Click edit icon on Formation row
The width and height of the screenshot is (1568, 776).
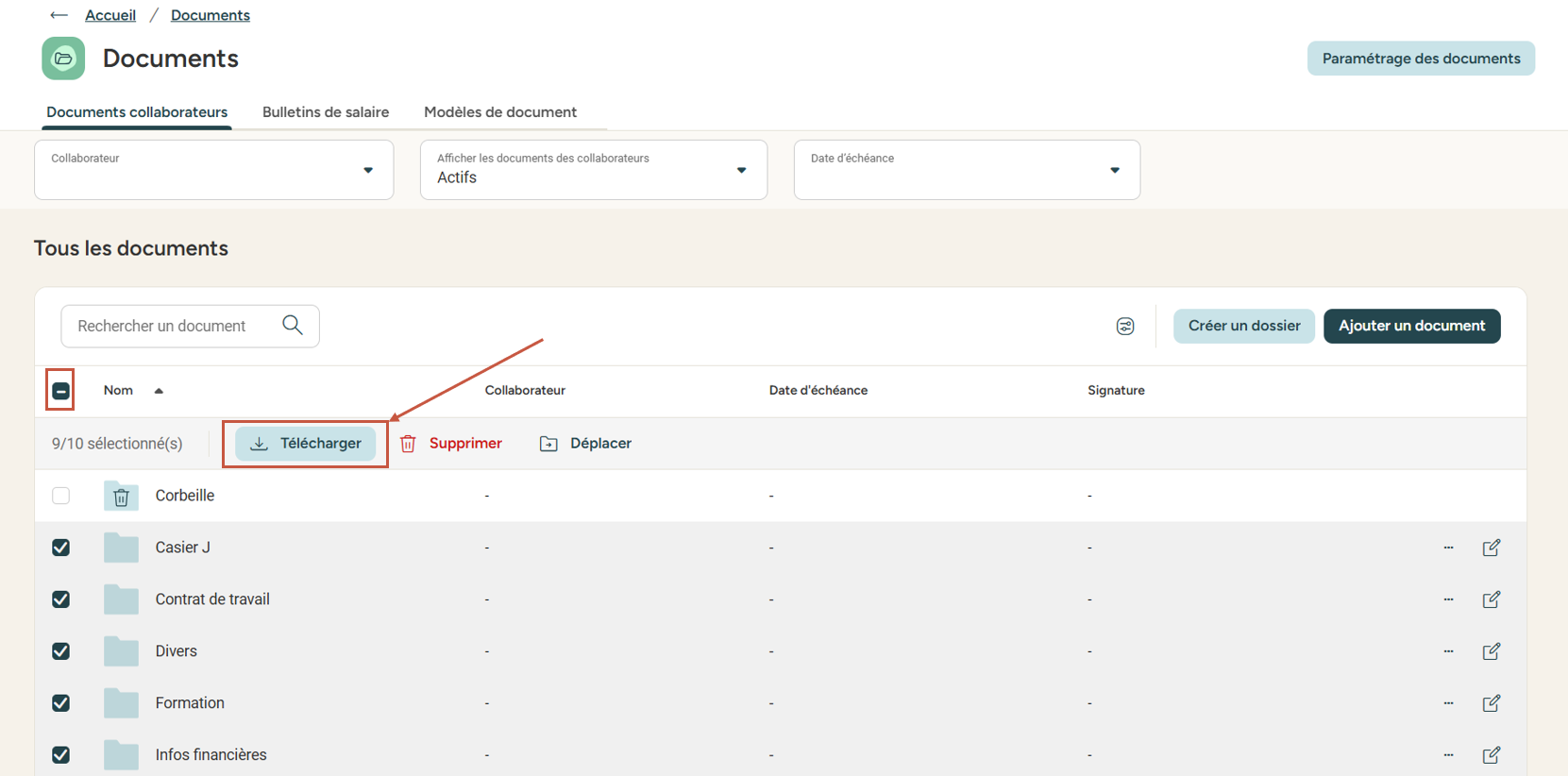pyautogui.click(x=1491, y=703)
